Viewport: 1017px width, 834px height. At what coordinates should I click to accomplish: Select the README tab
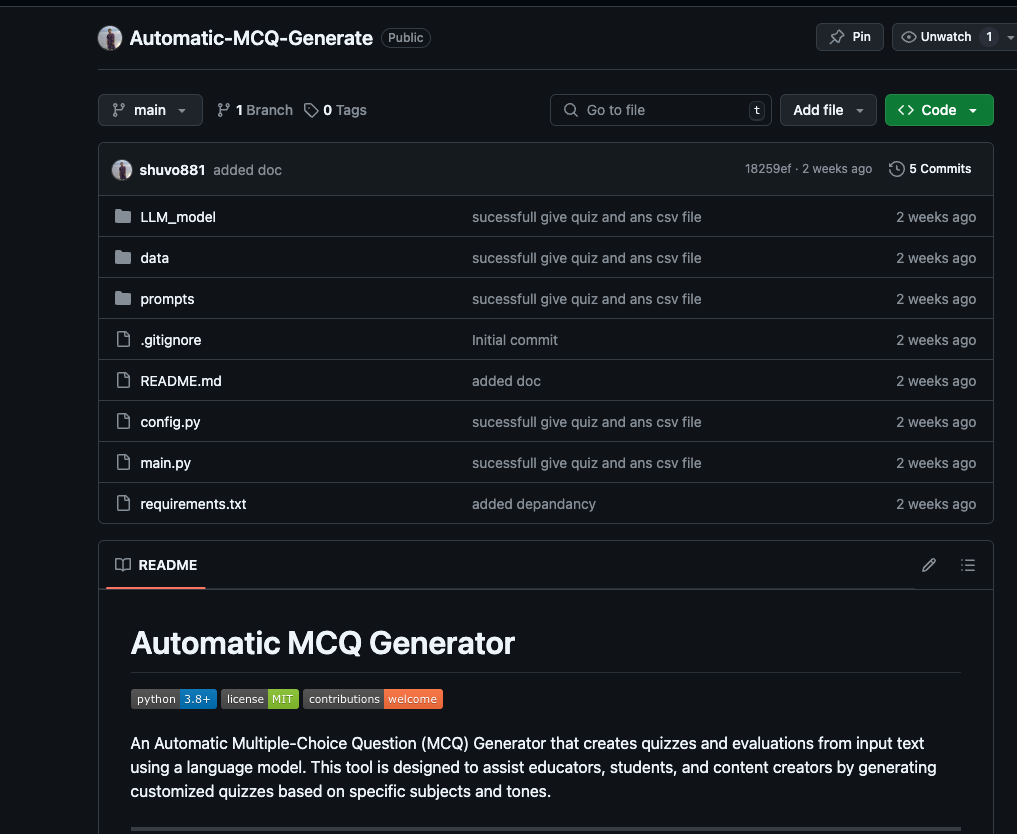point(156,565)
